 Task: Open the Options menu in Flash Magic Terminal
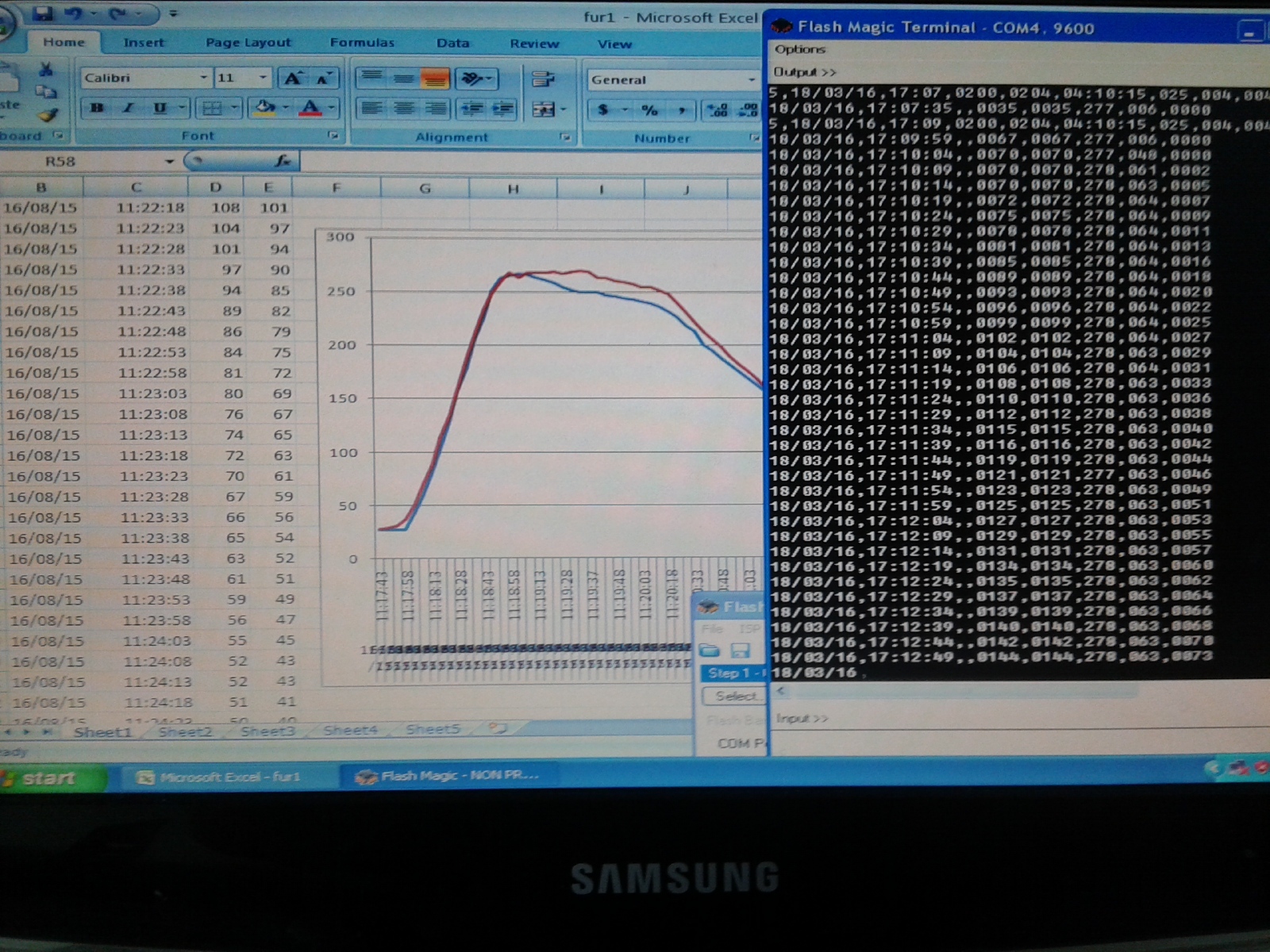point(800,49)
